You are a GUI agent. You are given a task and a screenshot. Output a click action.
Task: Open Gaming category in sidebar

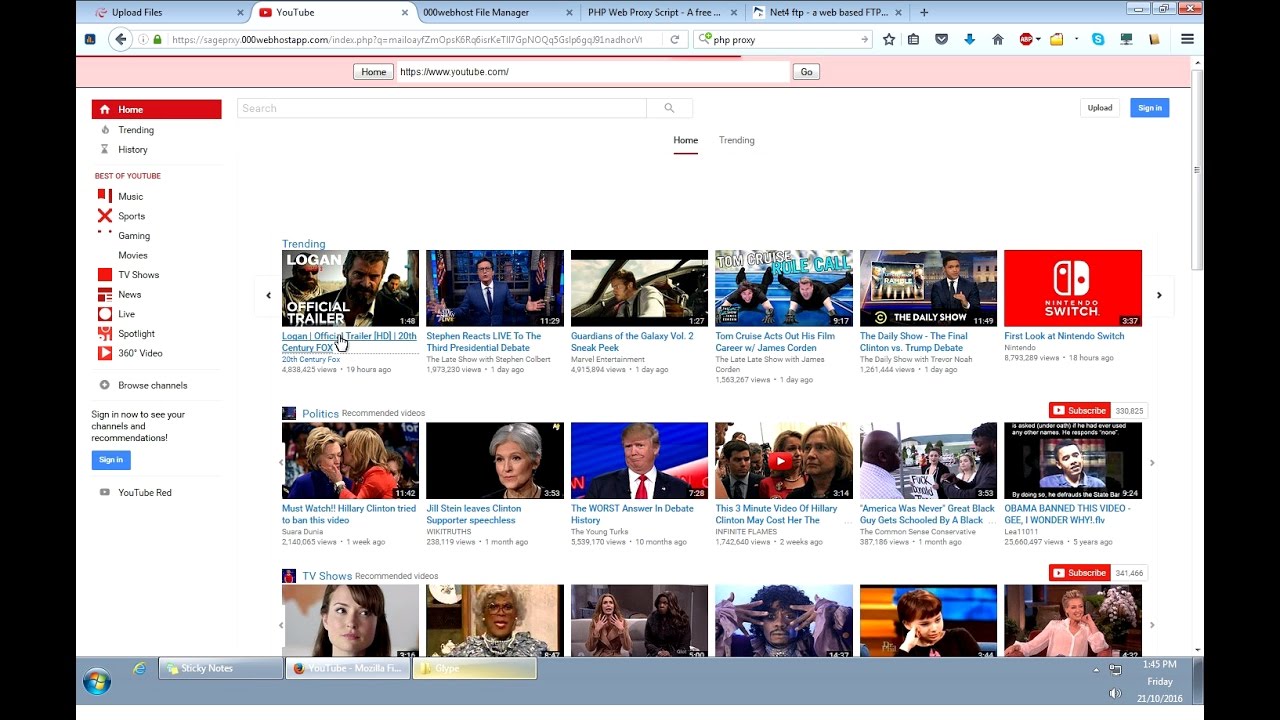click(134, 236)
